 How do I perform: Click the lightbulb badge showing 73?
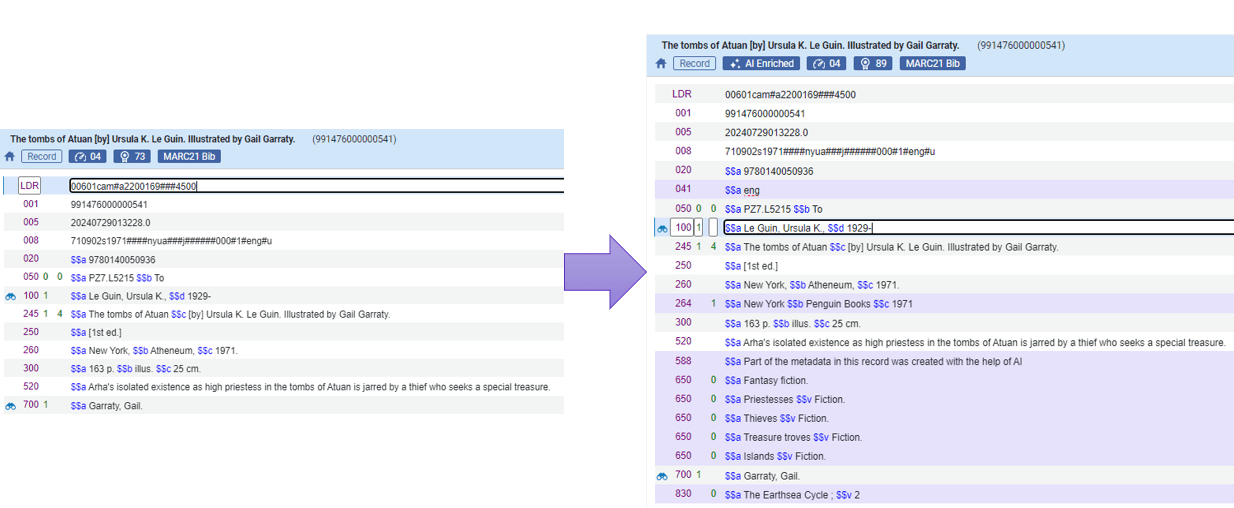(132, 157)
